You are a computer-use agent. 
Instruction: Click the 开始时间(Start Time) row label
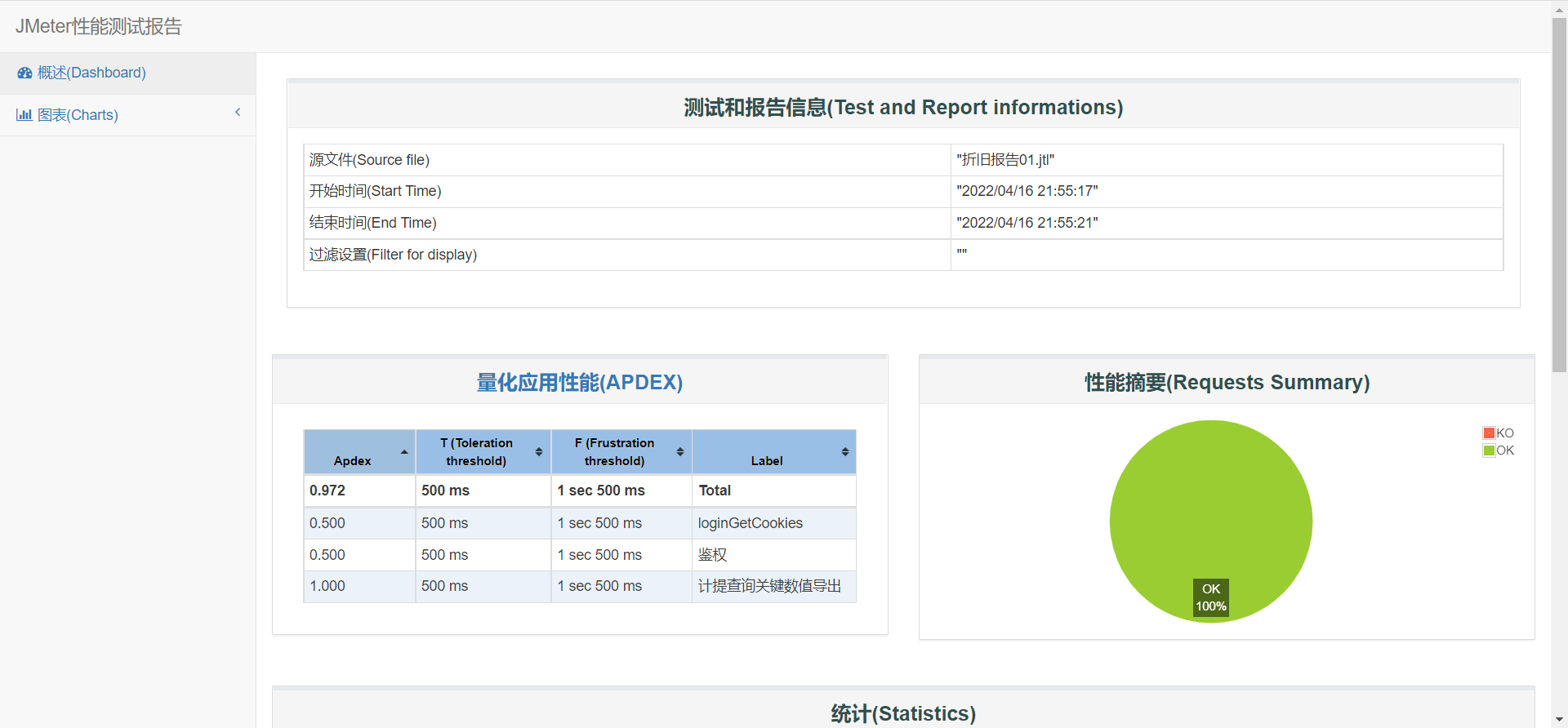[375, 191]
